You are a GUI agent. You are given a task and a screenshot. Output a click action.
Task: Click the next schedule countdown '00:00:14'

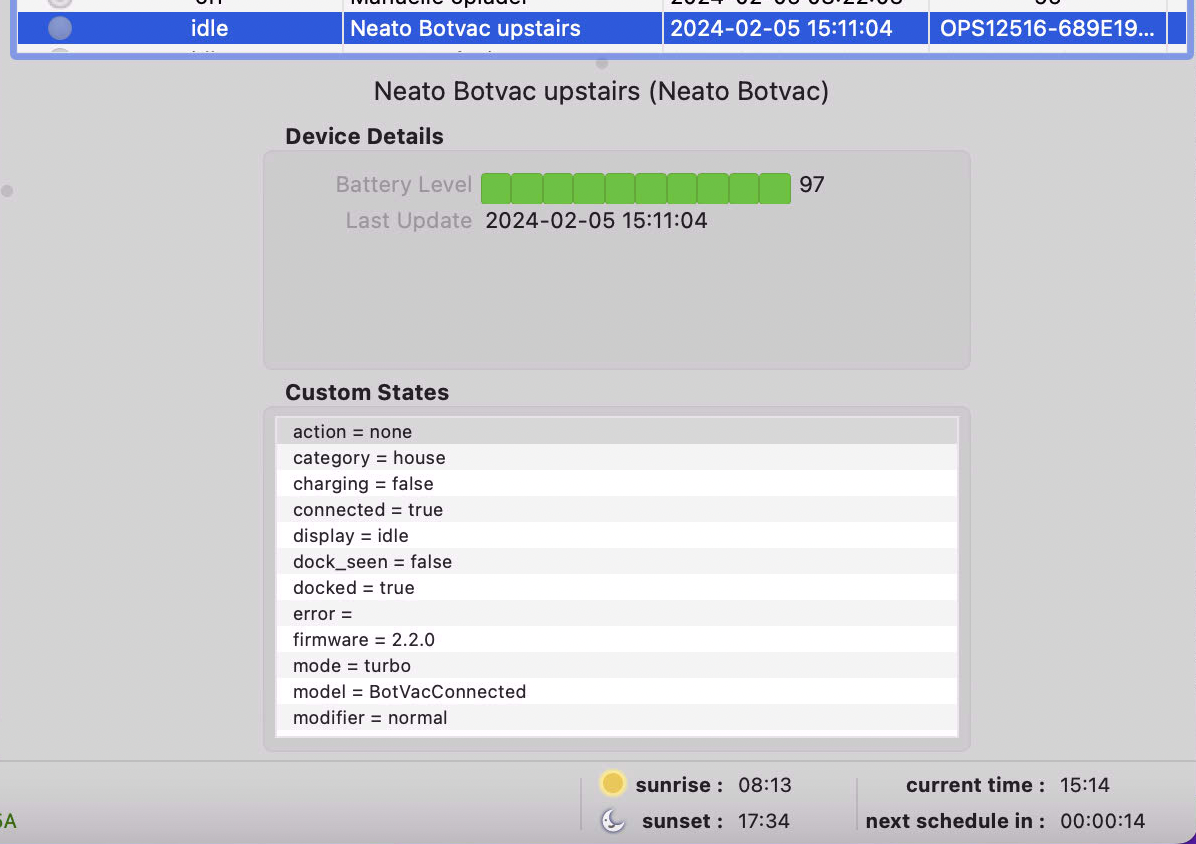tap(1102, 821)
